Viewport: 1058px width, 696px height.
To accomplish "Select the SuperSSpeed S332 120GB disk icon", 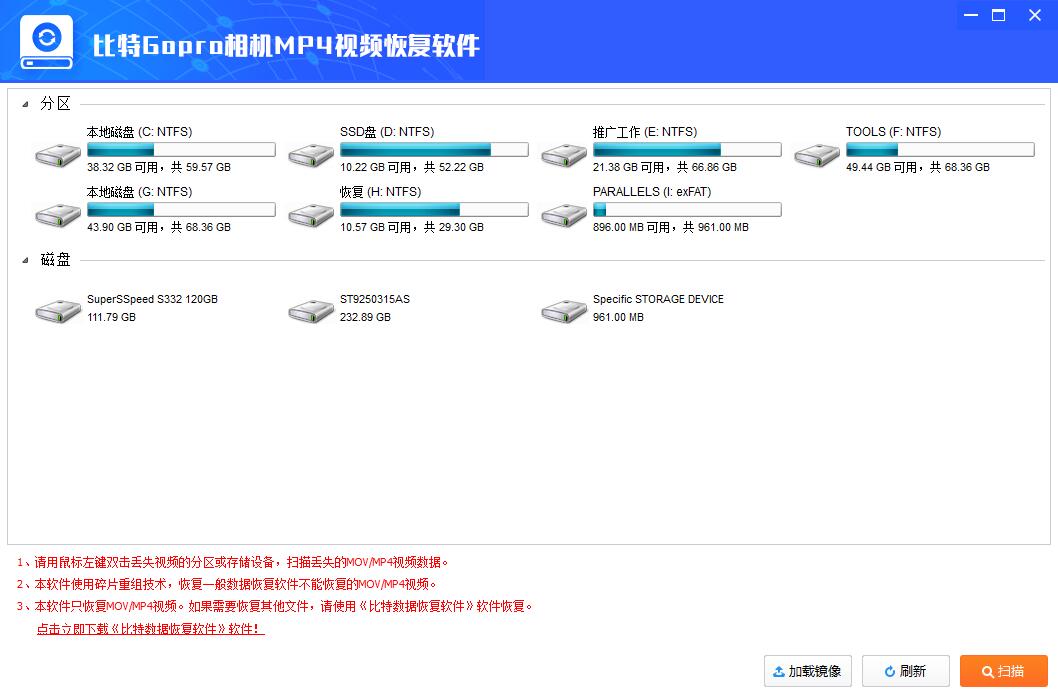I will pos(58,311).
